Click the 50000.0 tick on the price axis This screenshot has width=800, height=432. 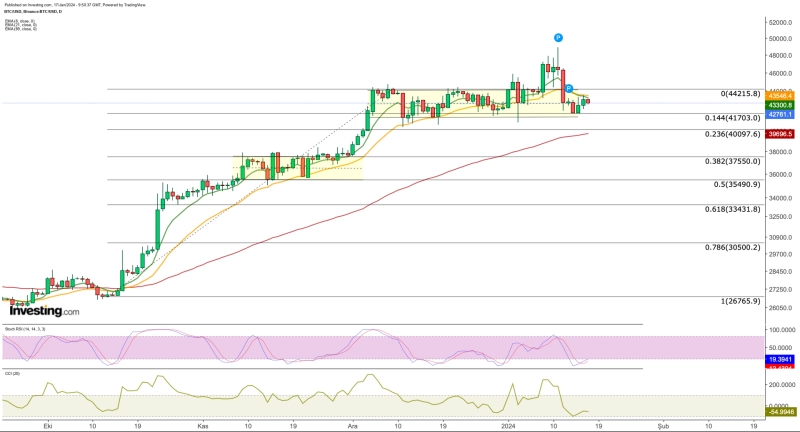[780, 39]
